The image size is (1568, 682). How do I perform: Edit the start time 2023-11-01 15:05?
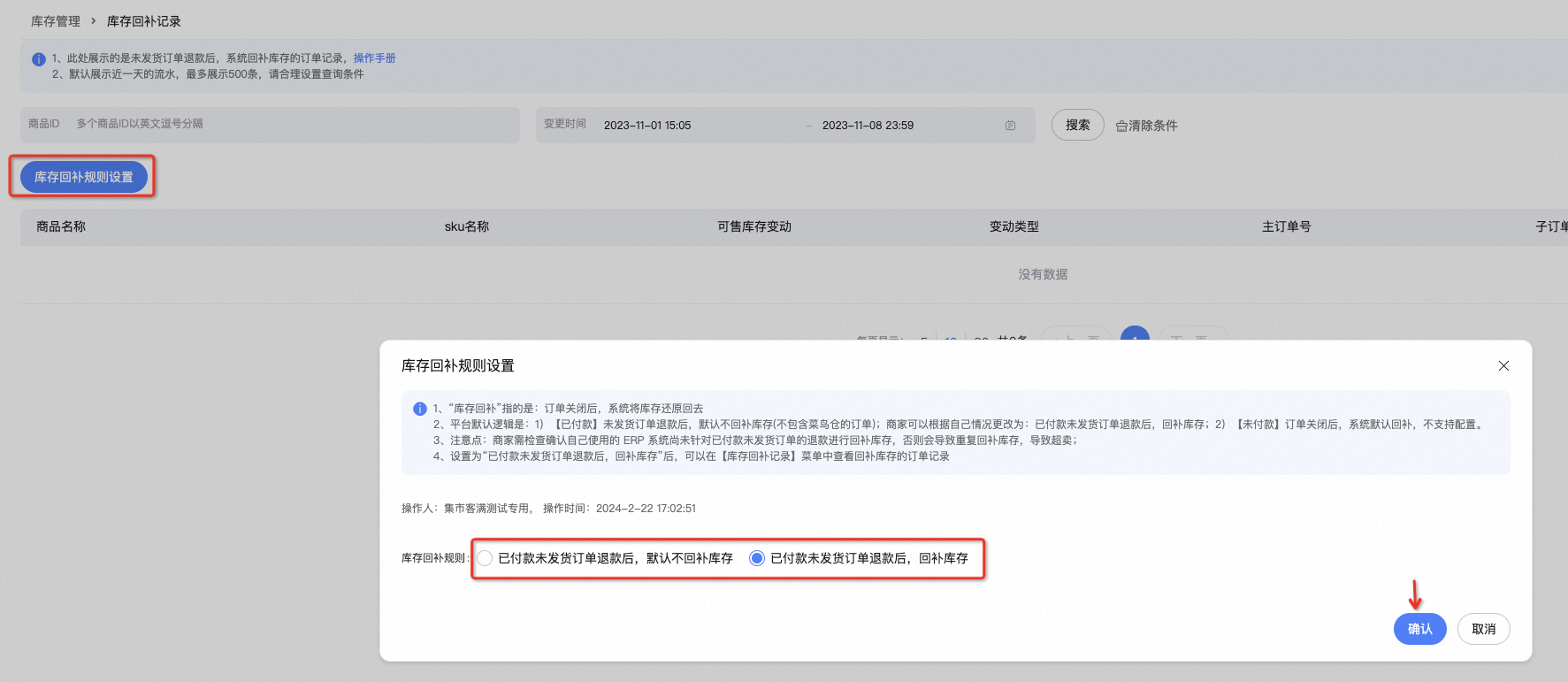[x=647, y=126]
